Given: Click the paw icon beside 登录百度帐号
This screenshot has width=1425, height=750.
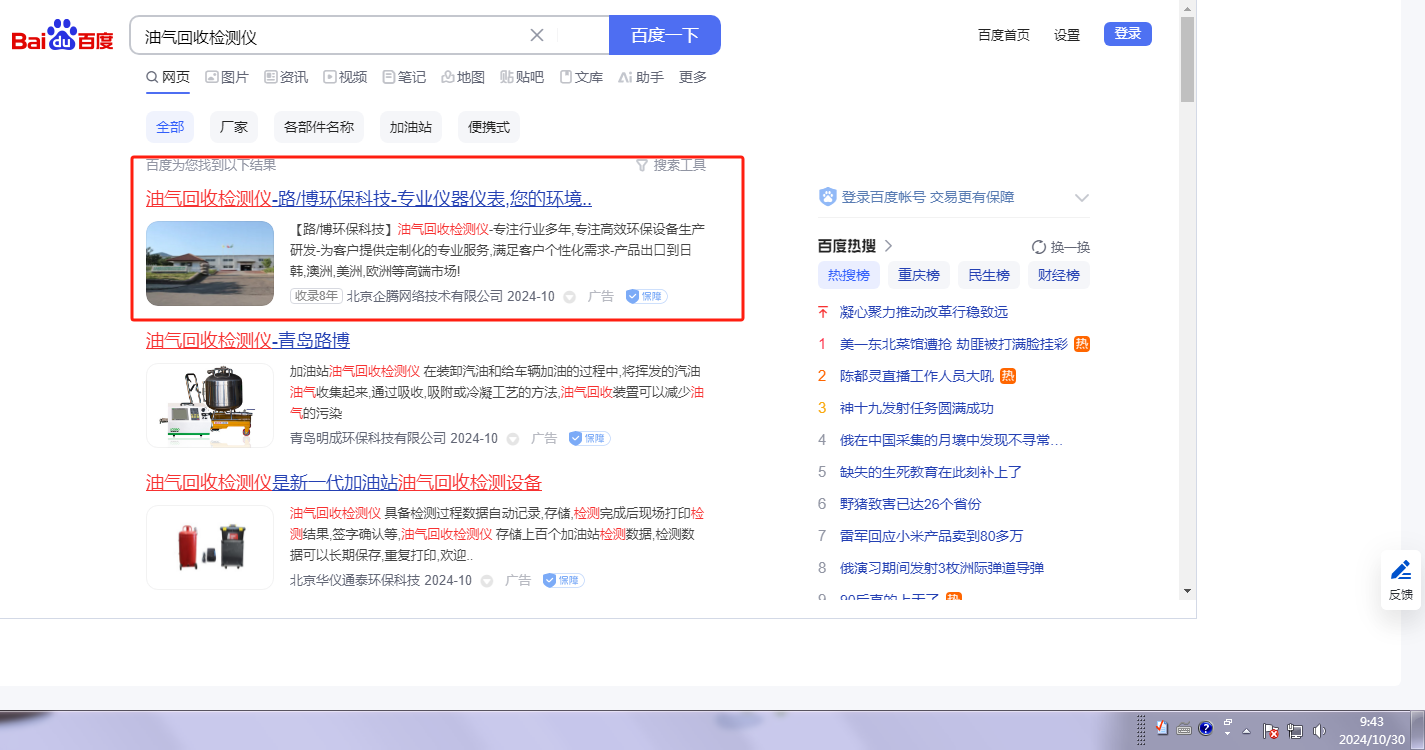Looking at the screenshot, I should 827,197.
